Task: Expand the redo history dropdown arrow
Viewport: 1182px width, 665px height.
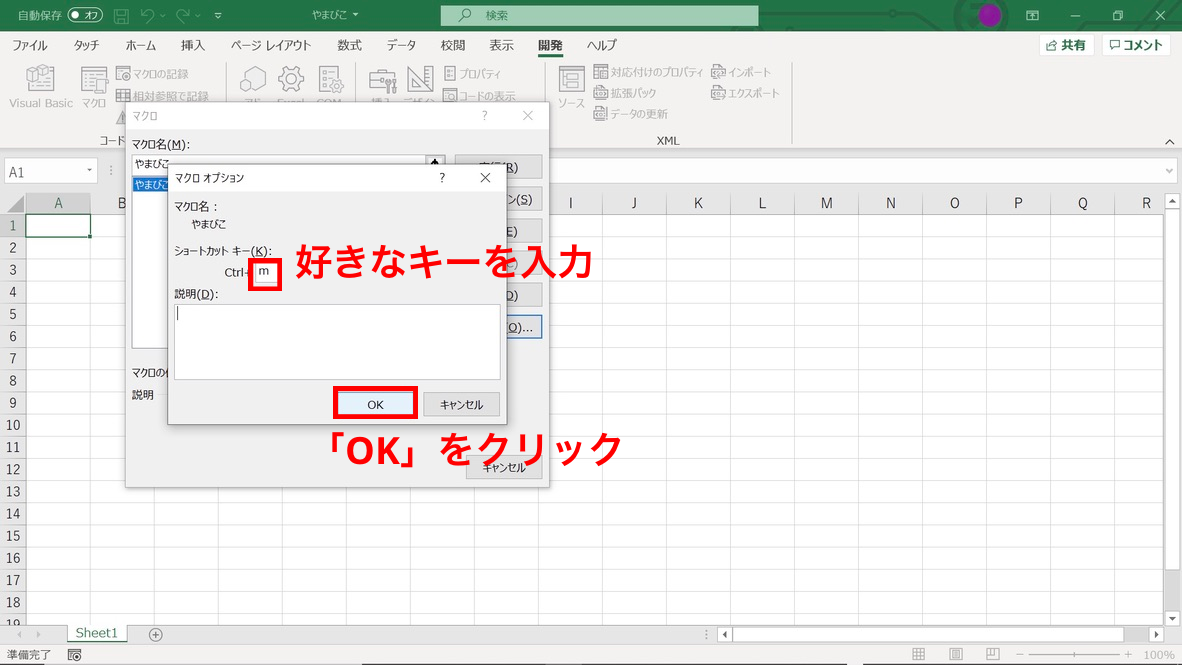Action: click(x=198, y=15)
